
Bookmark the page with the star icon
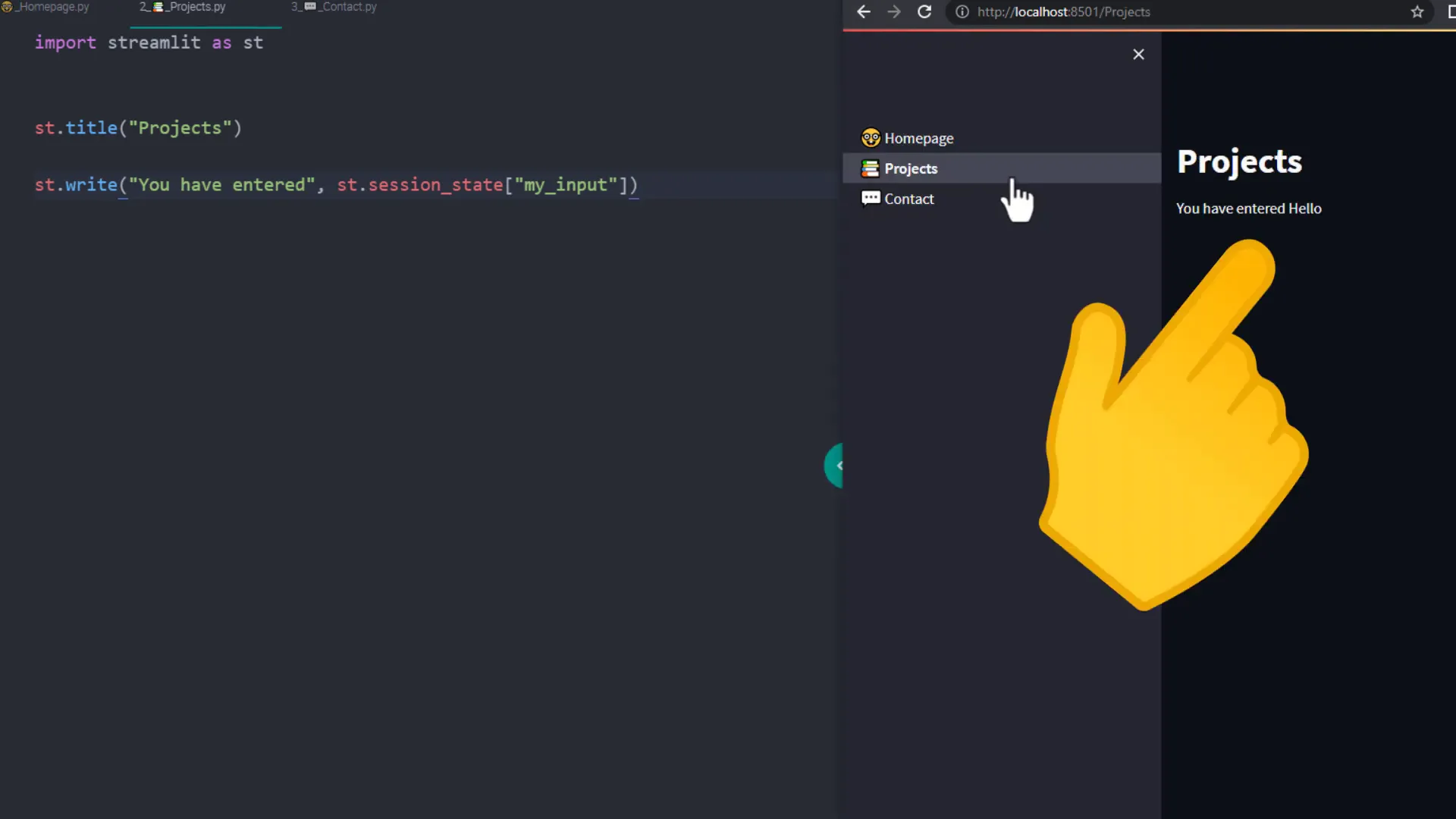(1417, 11)
